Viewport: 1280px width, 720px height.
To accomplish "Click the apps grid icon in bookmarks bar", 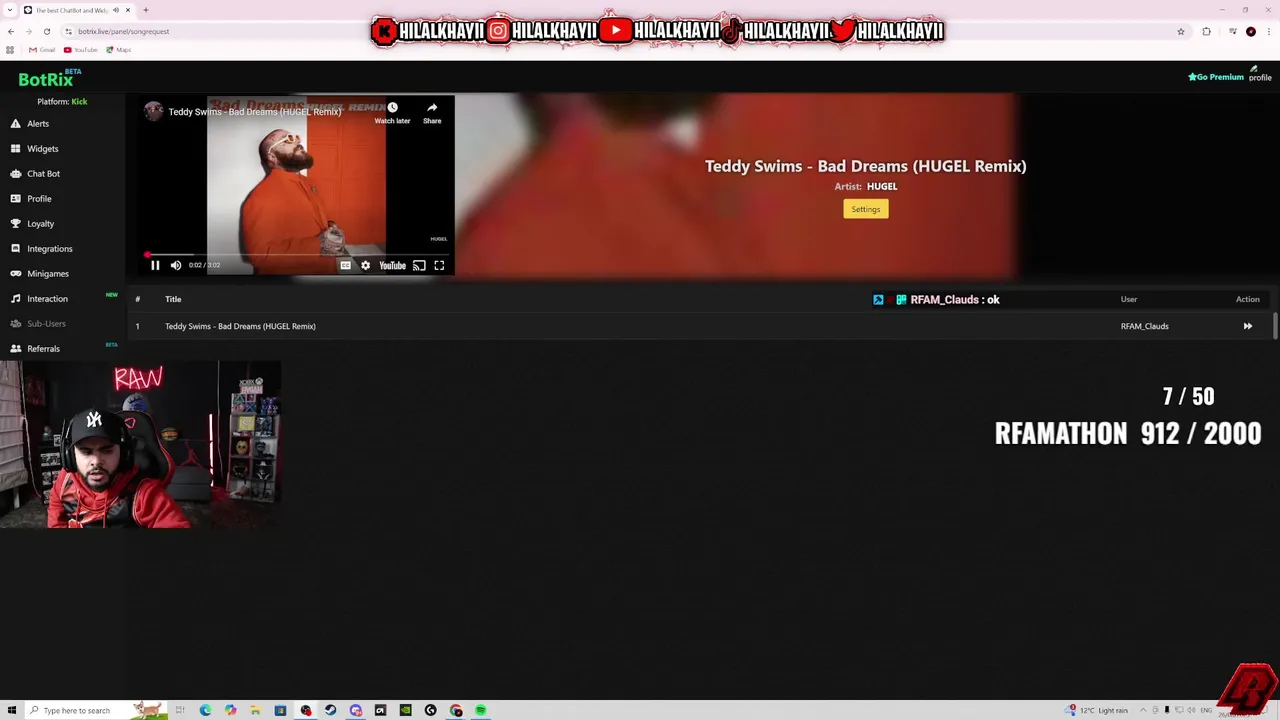I will pyautogui.click(x=10, y=50).
